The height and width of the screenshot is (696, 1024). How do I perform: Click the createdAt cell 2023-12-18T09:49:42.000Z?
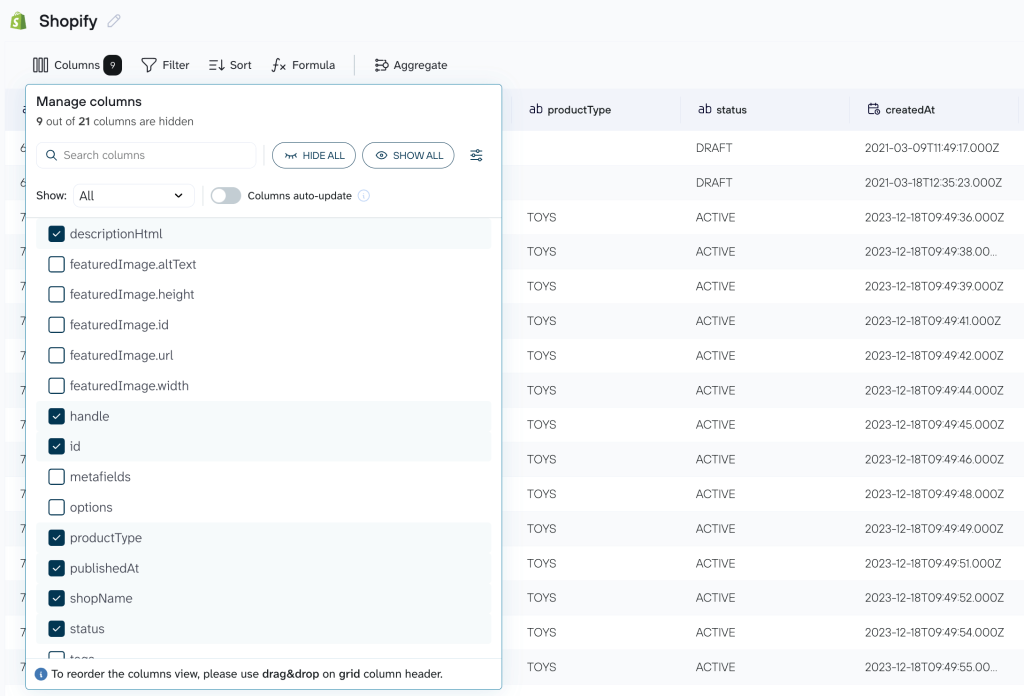(934, 356)
